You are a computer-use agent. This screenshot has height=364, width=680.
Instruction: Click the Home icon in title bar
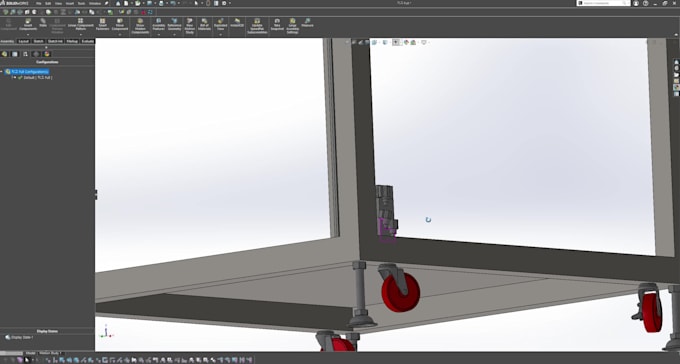tap(118, 3)
